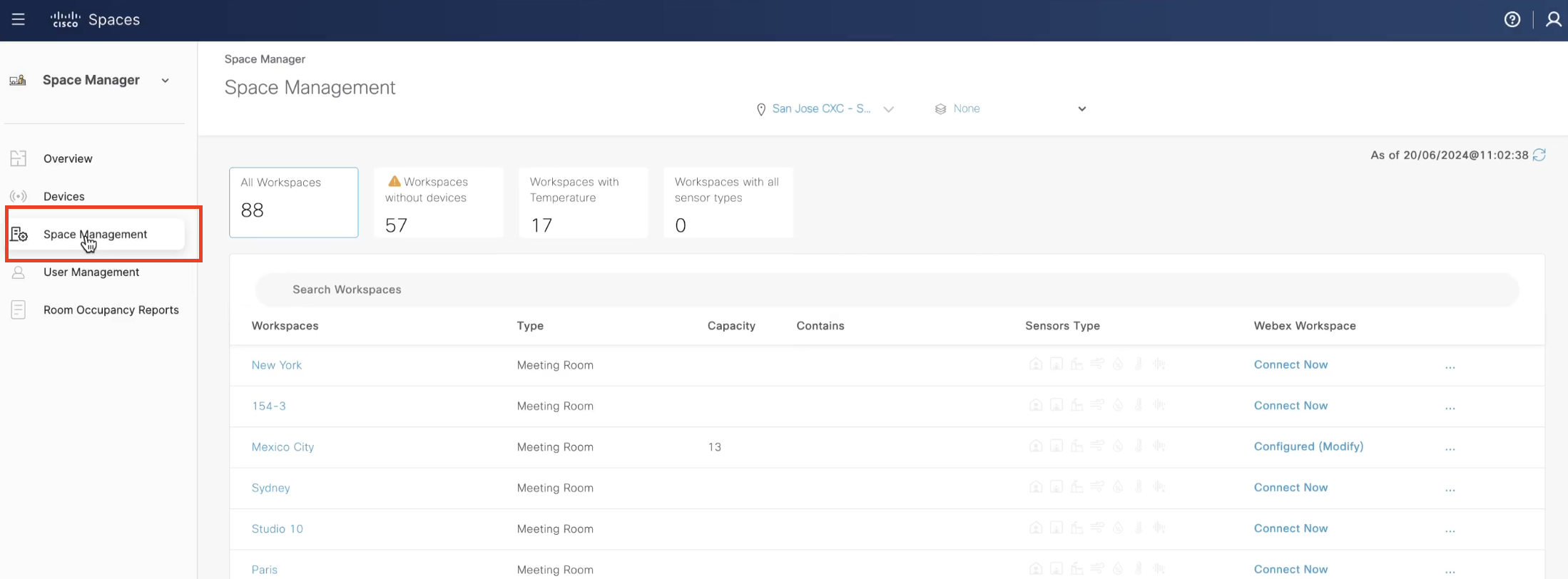Click the Devices sensor icon
Image resolution: width=1568 pixels, height=579 pixels.
(x=19, y=196)
